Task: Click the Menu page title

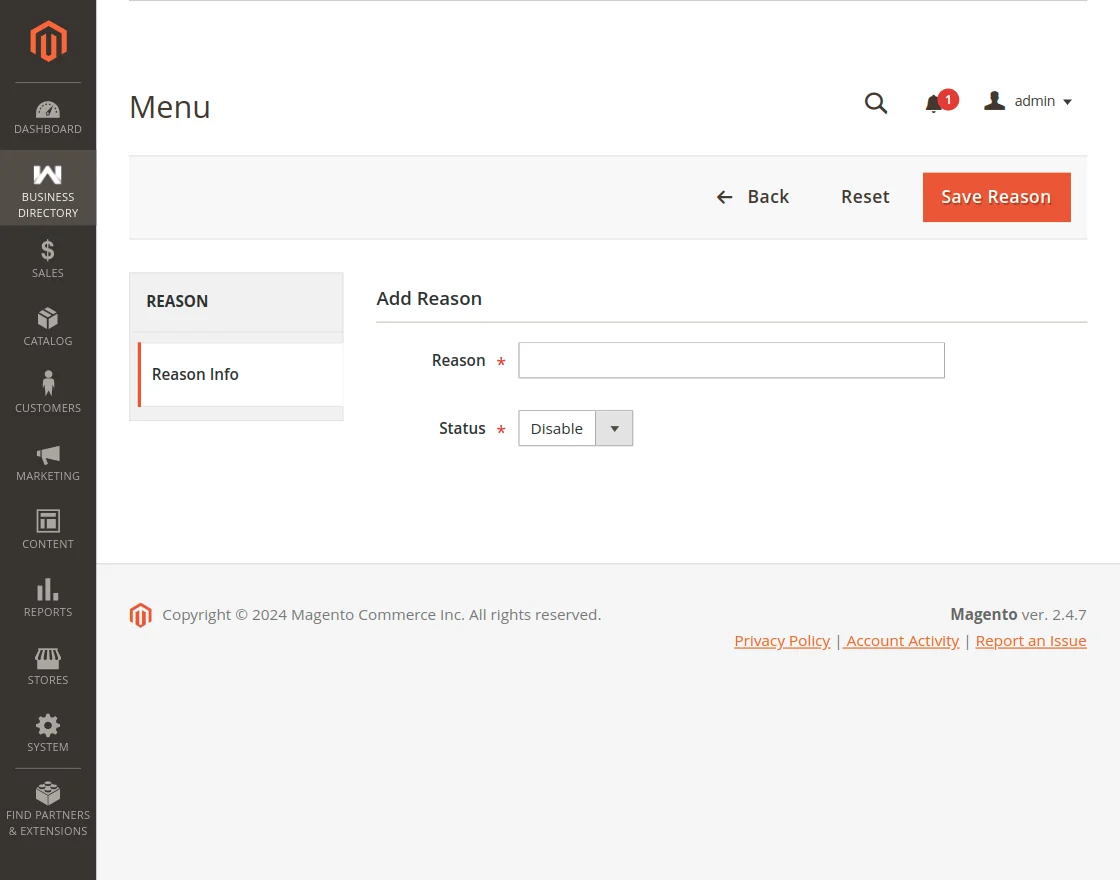Action: (x=170, y=107)
